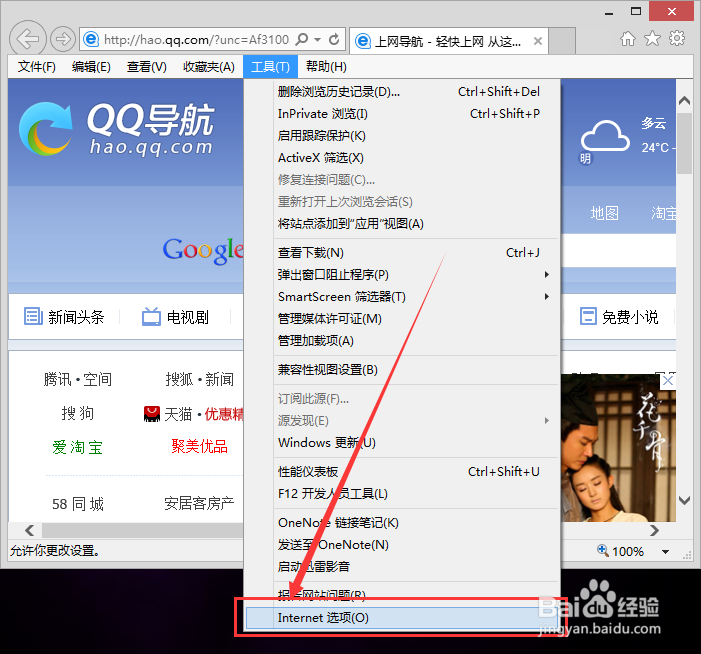Click the browser Forward arrow button
This screenshot has width=701, height=654.
(63, 39)
